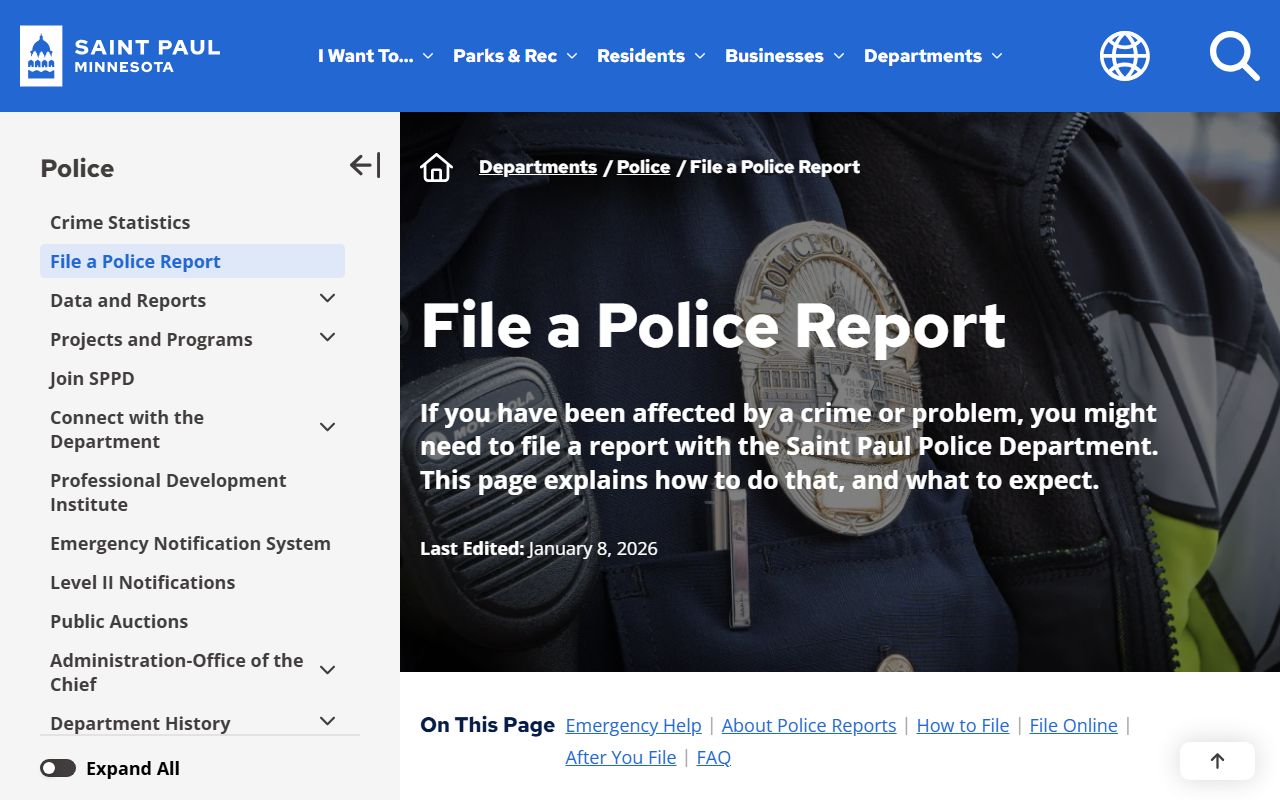Jump to About Police Reports section
Viewport: 1280px width, 800px height.
point(809,725)
